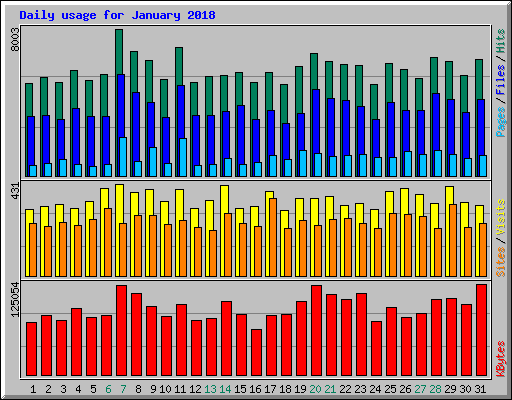The image size is (512, 400).
Task: Click green weekend day label 14
Action: [x=225, y=389]
